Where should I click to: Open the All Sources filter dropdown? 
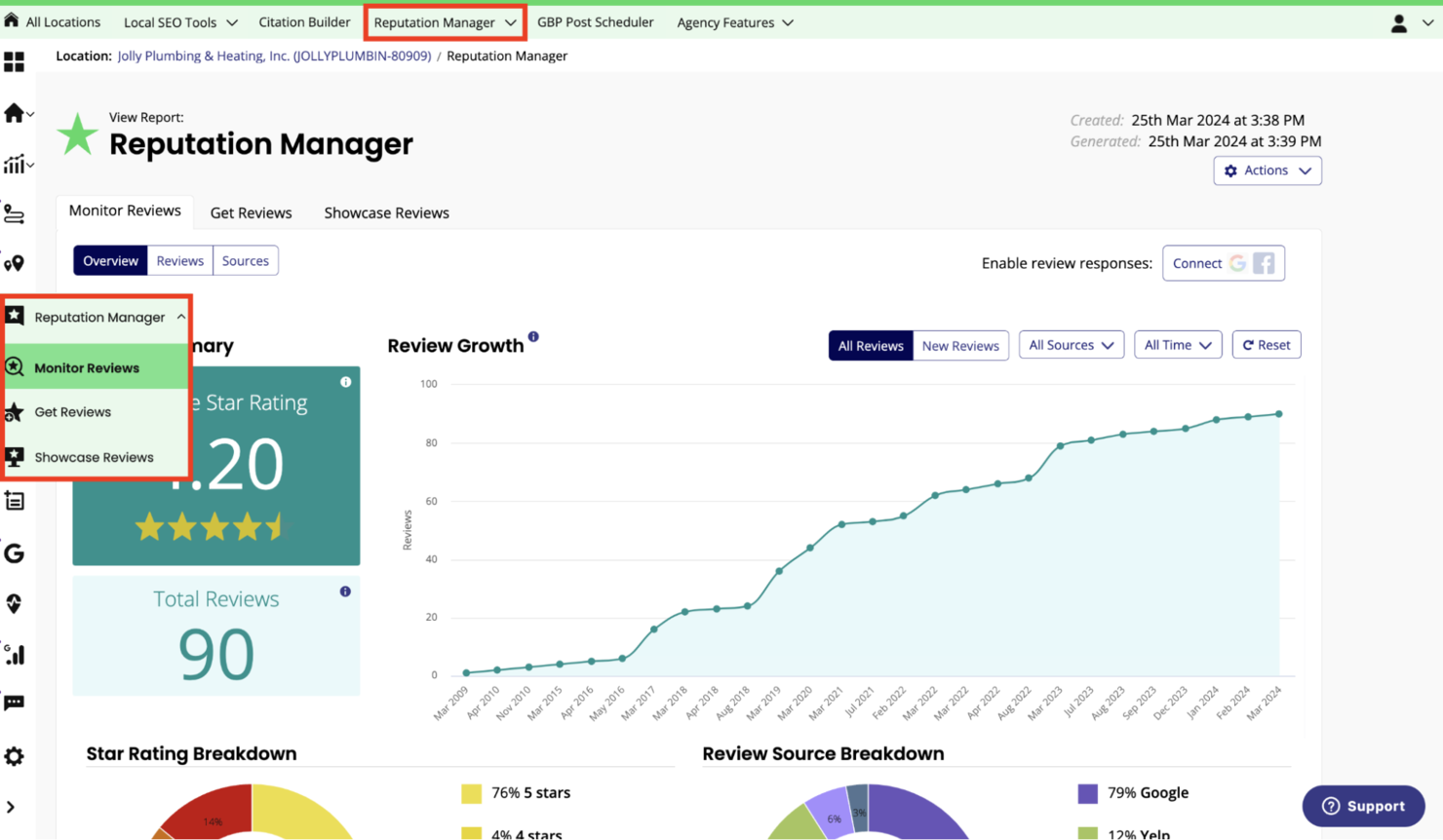coord(1072,345)
